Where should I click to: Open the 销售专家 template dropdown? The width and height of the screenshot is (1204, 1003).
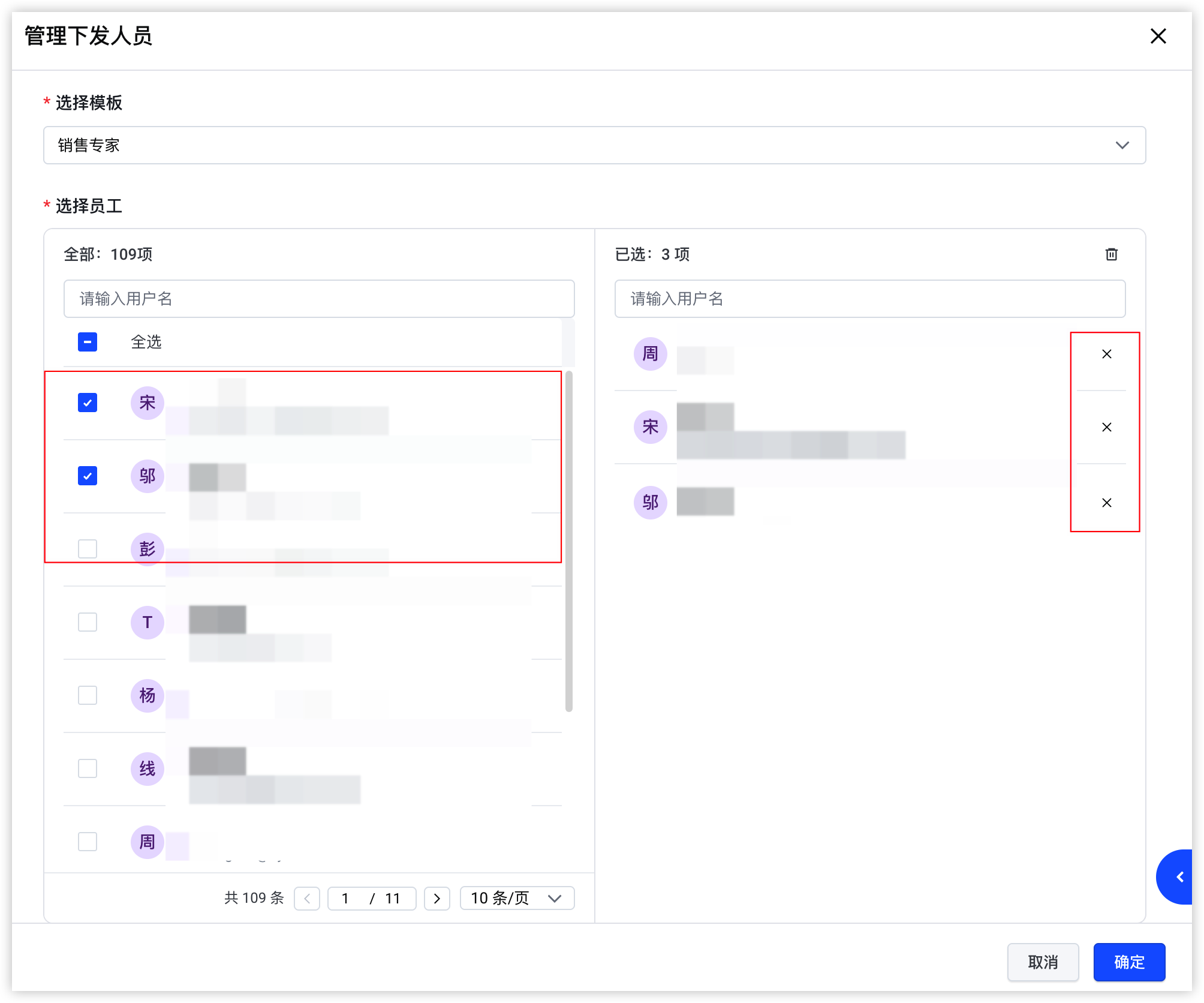coord(594,145)
